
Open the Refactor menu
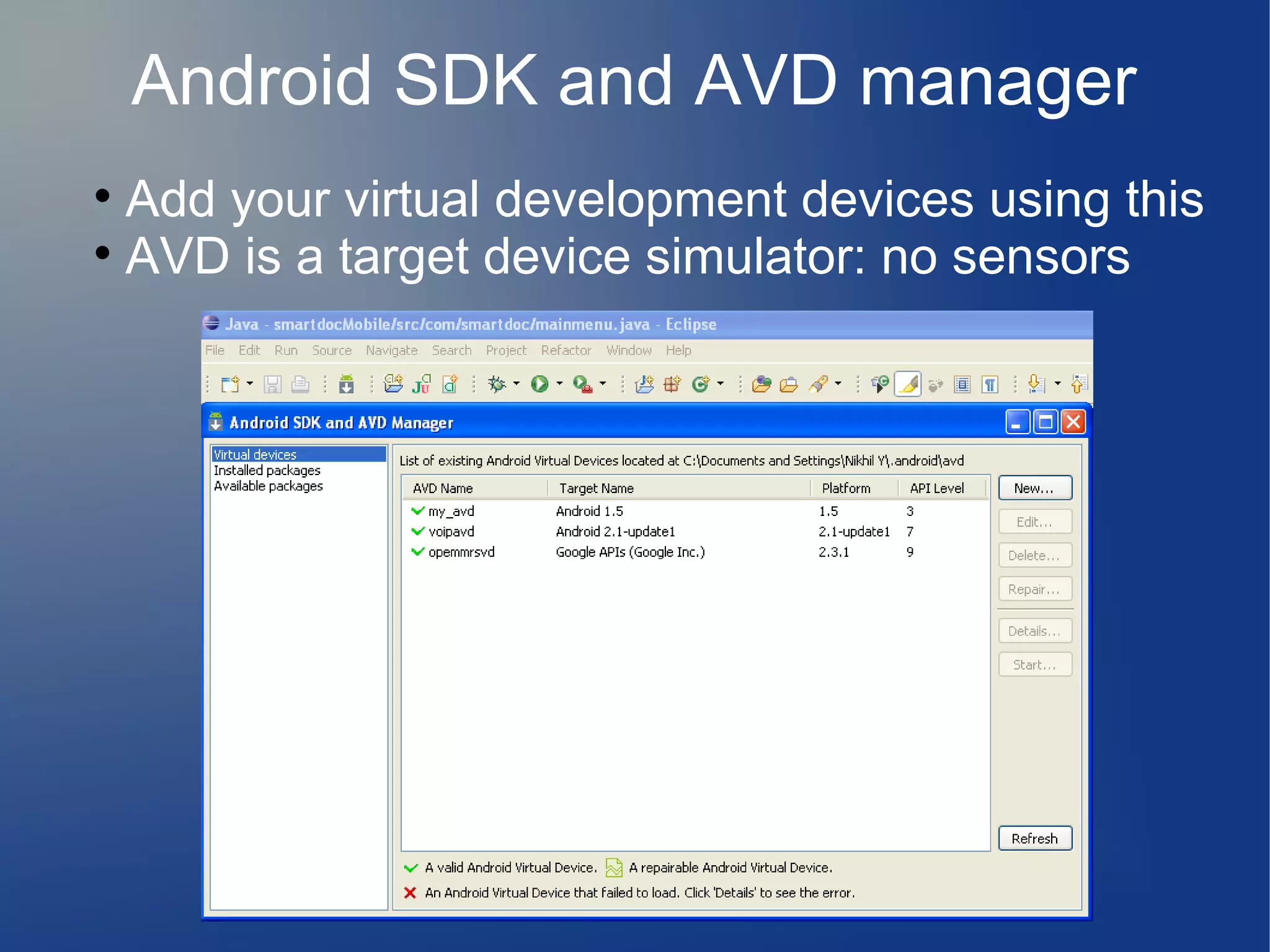566,350
